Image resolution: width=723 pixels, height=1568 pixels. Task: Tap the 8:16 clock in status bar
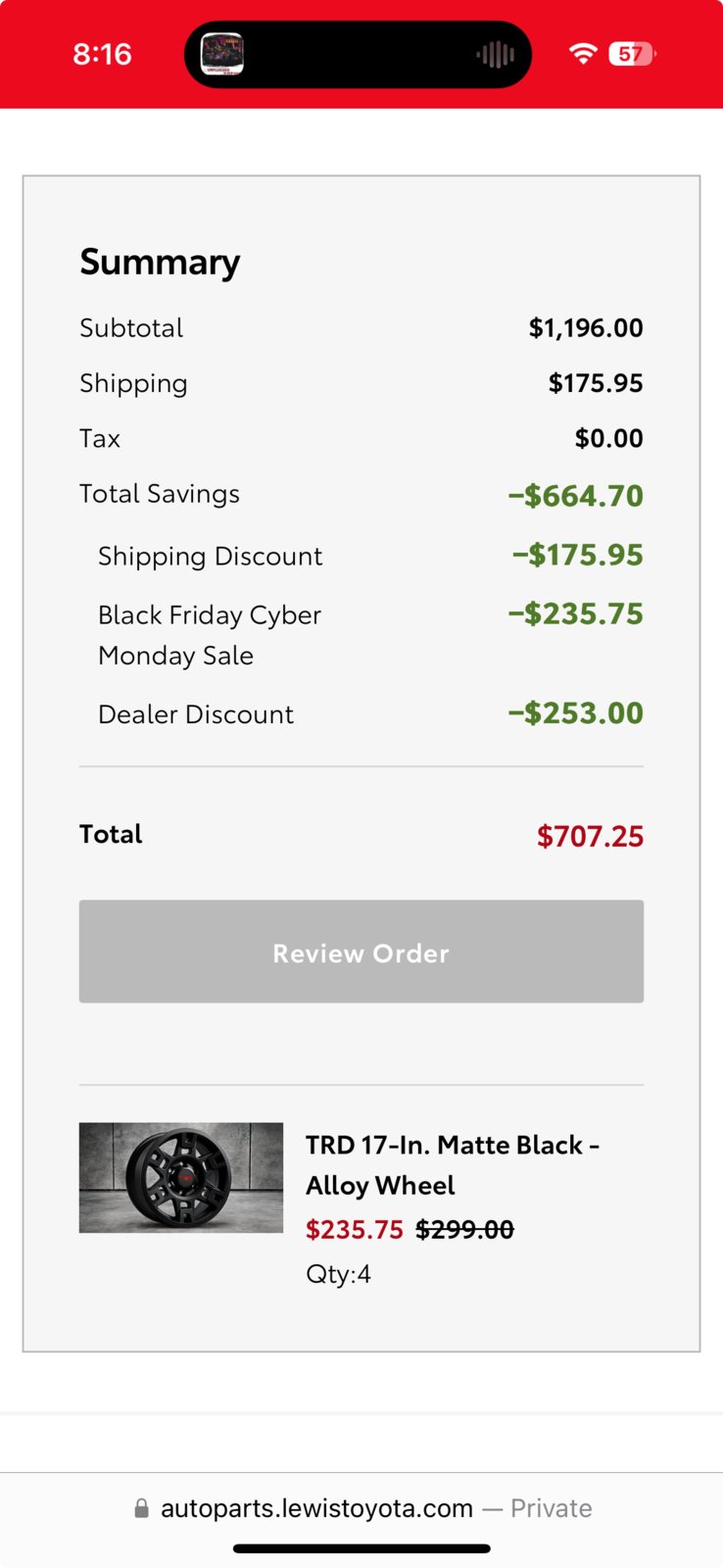coord(102,54)
